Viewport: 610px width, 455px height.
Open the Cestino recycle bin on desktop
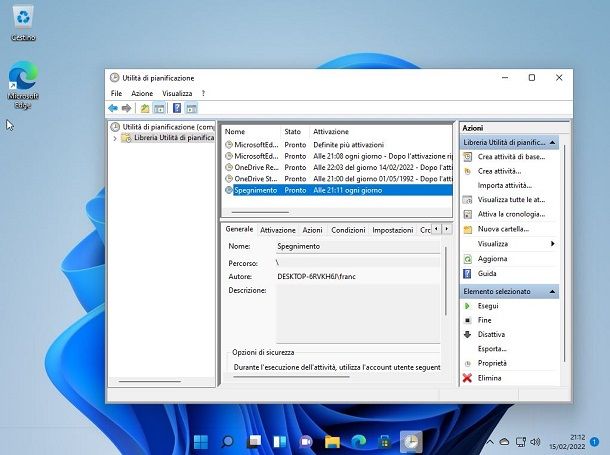(23, 24)
